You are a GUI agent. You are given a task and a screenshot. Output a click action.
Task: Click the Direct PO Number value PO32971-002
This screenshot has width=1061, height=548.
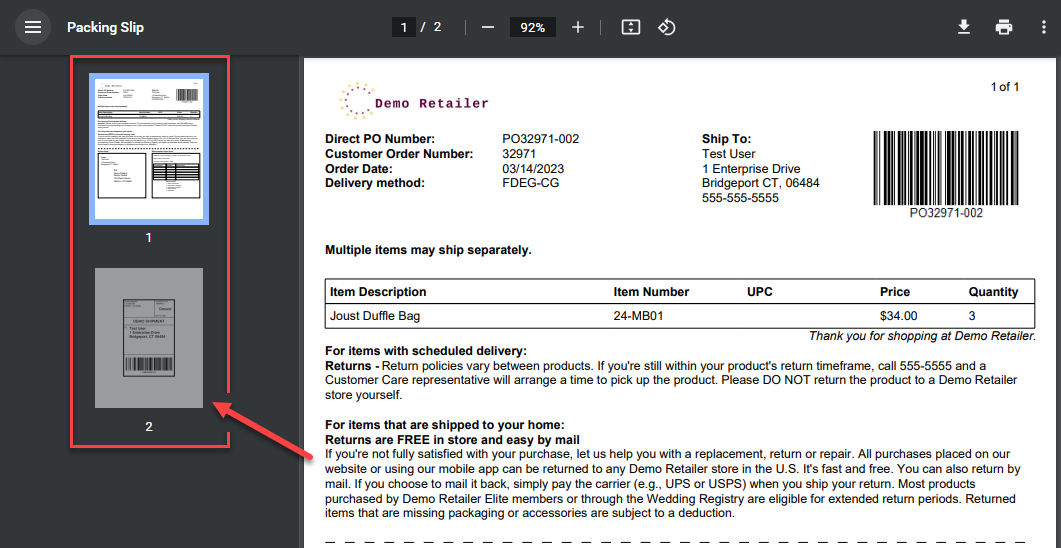(x=540, y=139)
